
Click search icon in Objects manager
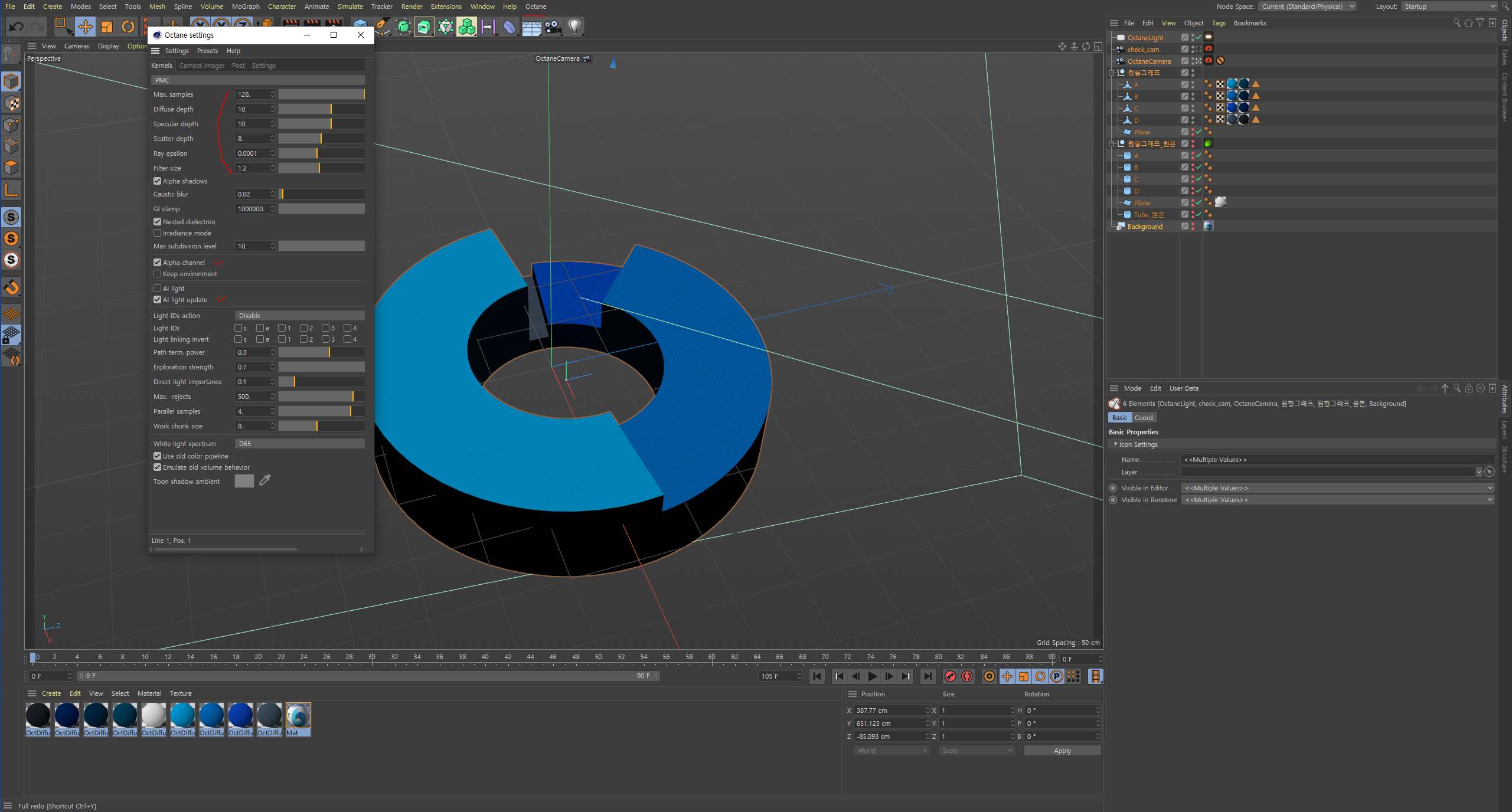point(1457,23)
